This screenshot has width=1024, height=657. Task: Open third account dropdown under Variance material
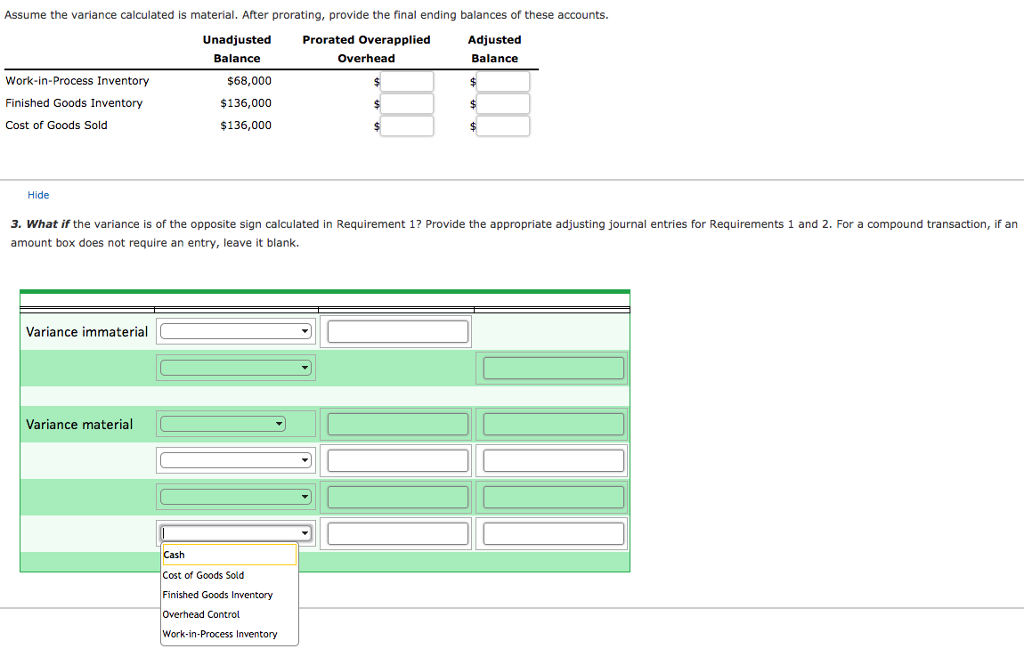pos(236,497)
